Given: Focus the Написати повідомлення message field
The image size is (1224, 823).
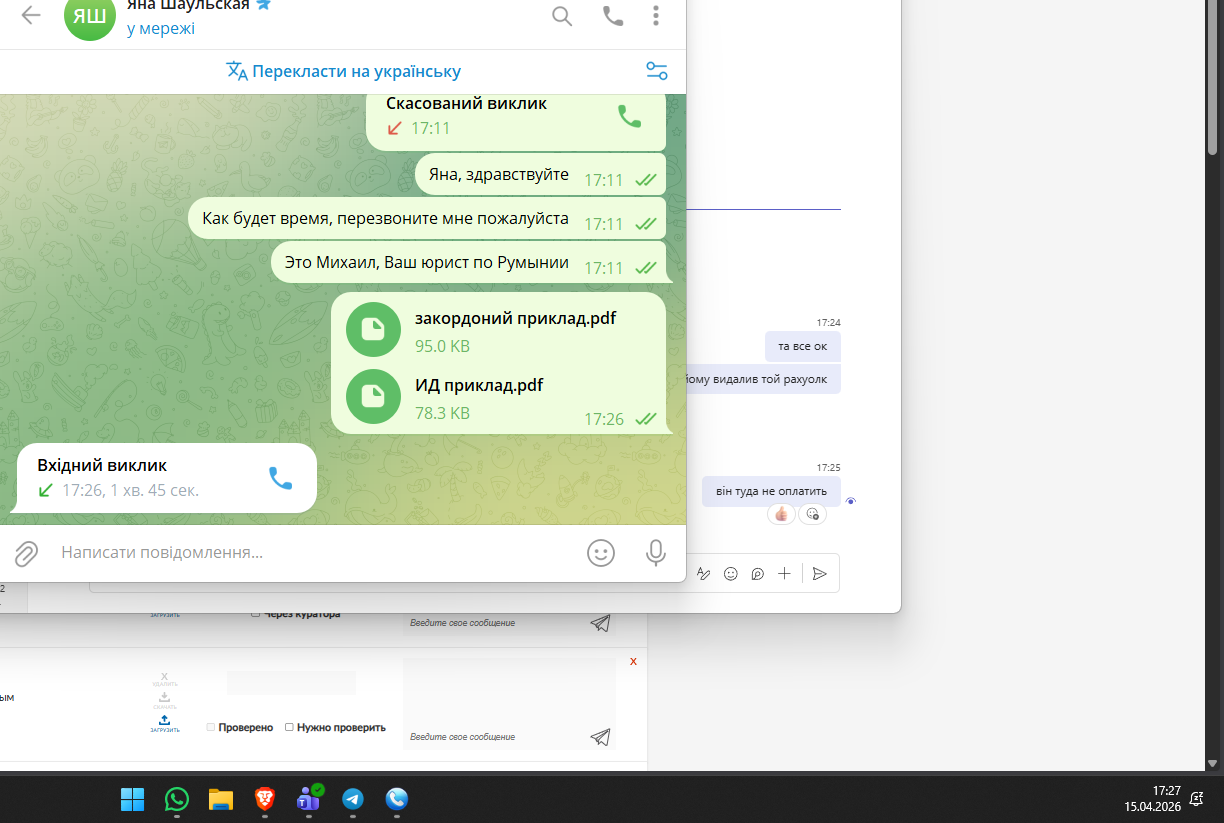Looking at the screenshot, I should tap(315, 552).
